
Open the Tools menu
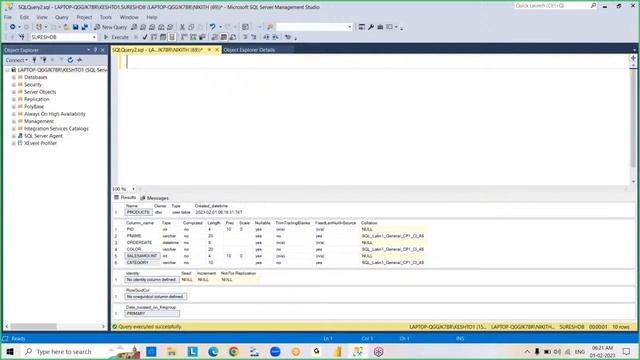pos(106,17)
